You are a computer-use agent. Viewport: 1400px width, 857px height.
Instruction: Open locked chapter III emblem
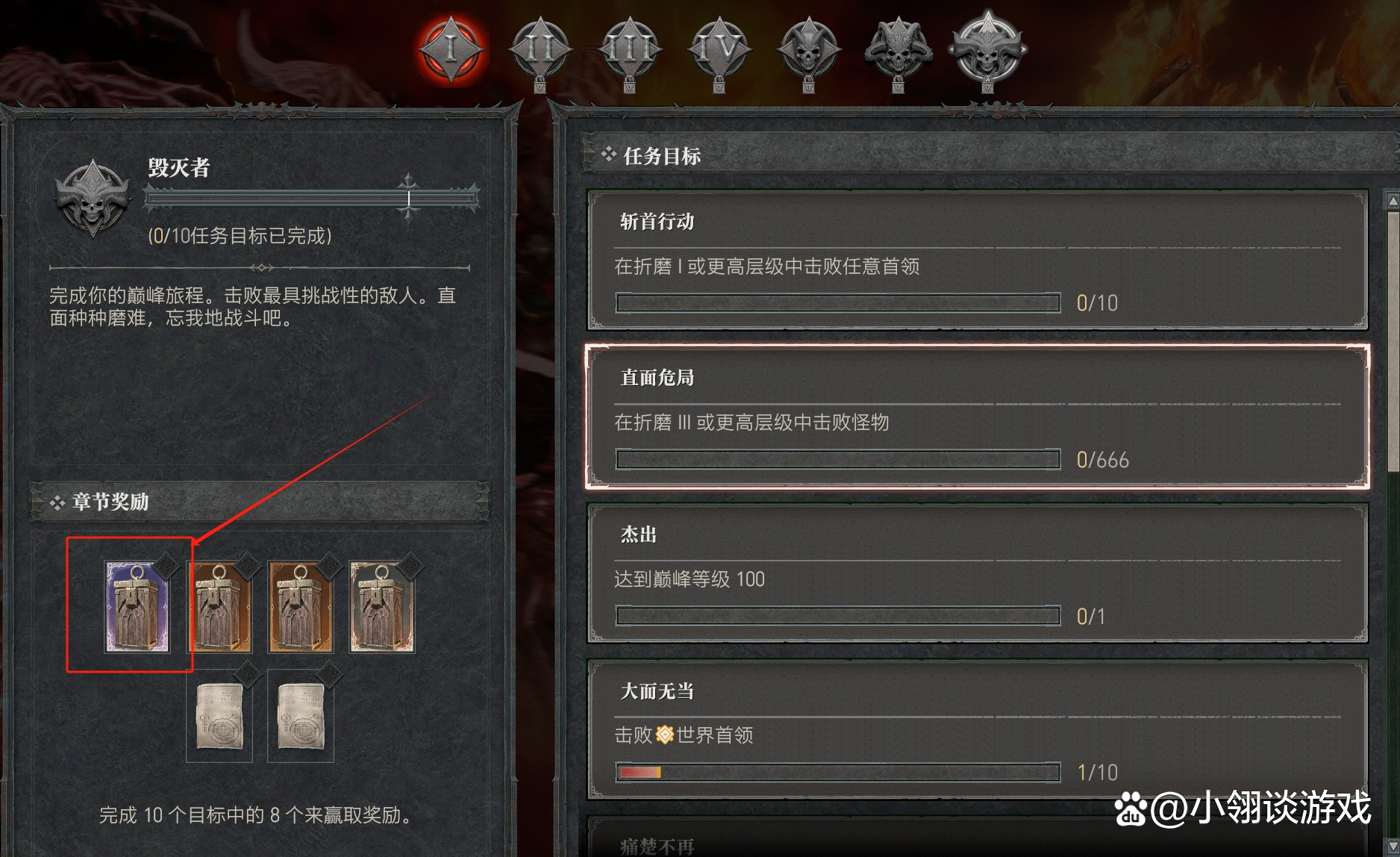pyautogui.click(x=630, y=52)
